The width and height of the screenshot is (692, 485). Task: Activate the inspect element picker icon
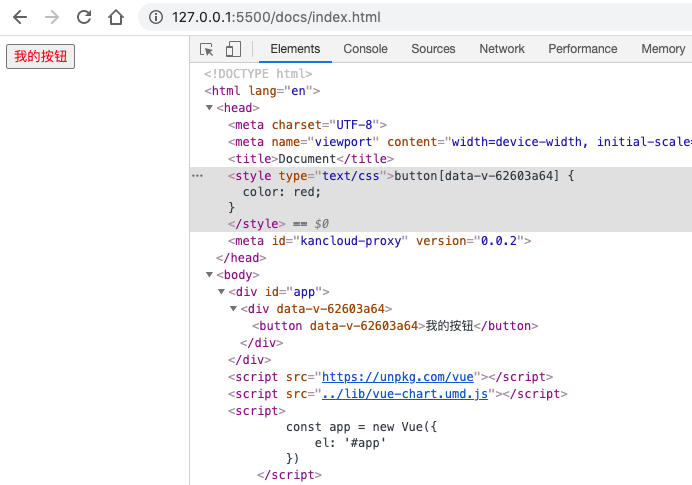(207, 49)
